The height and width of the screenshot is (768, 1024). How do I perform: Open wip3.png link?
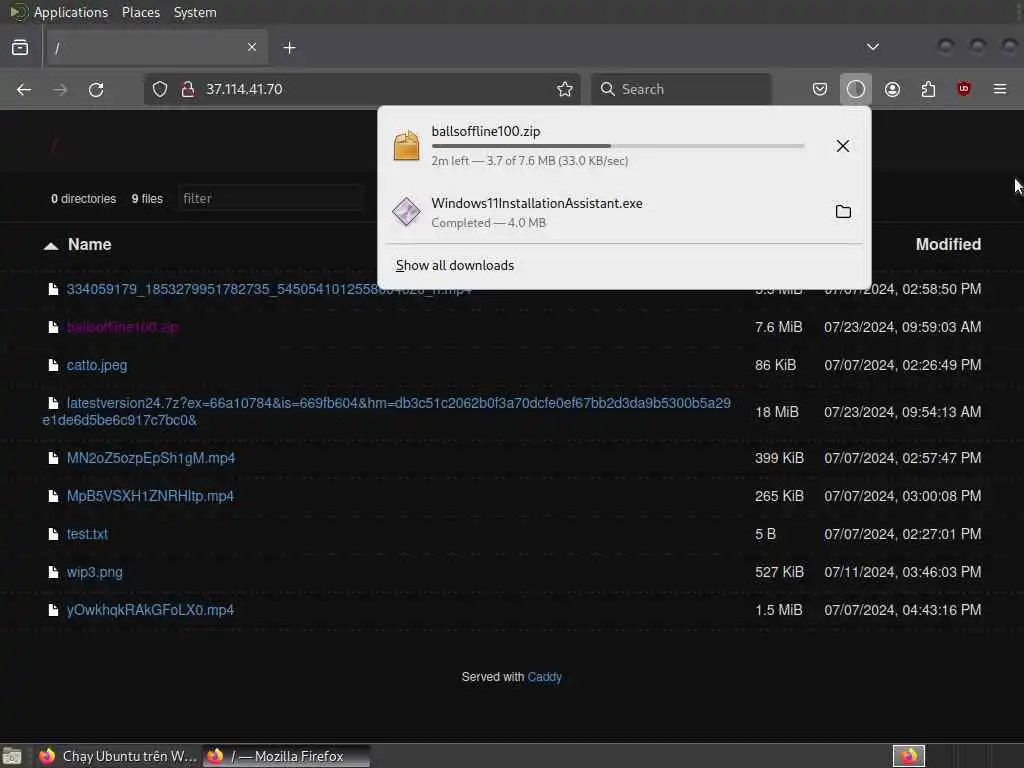[x=95, y=572]
